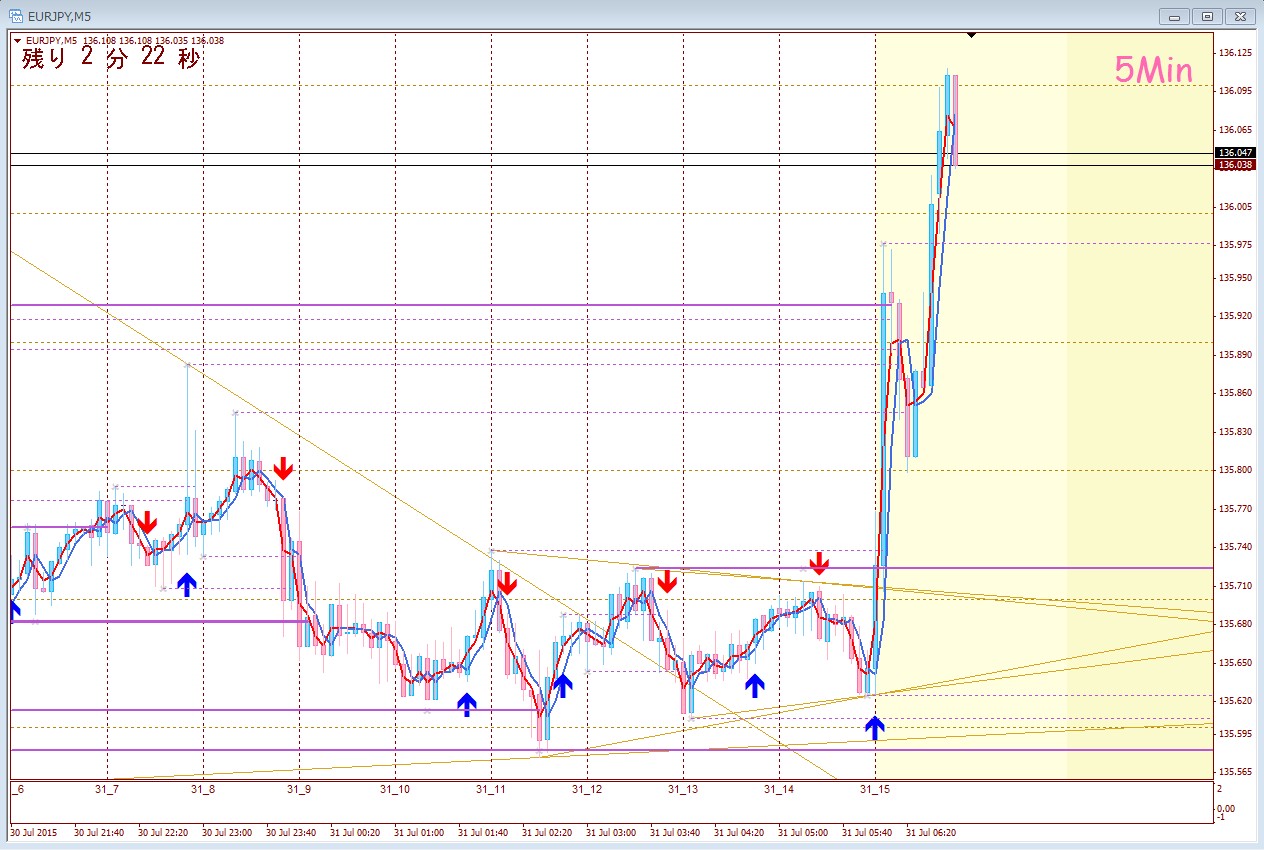Restore the chart window with middle button

pyautogui.click(x=1207, y=16)
